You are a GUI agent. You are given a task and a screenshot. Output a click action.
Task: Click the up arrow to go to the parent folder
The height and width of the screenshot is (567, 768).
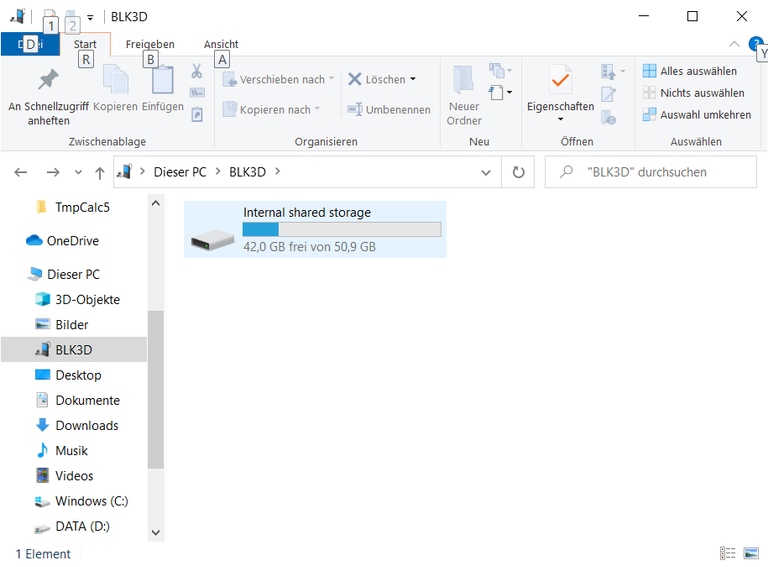[x=99, y=172]
